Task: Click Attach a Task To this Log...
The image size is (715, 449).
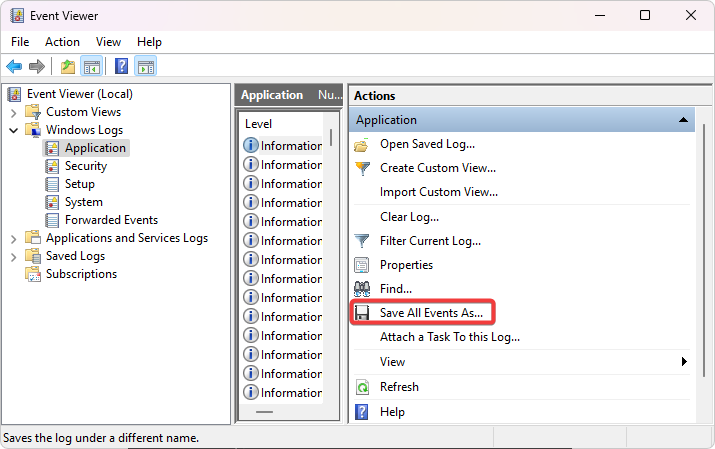Action: [449, 337]
